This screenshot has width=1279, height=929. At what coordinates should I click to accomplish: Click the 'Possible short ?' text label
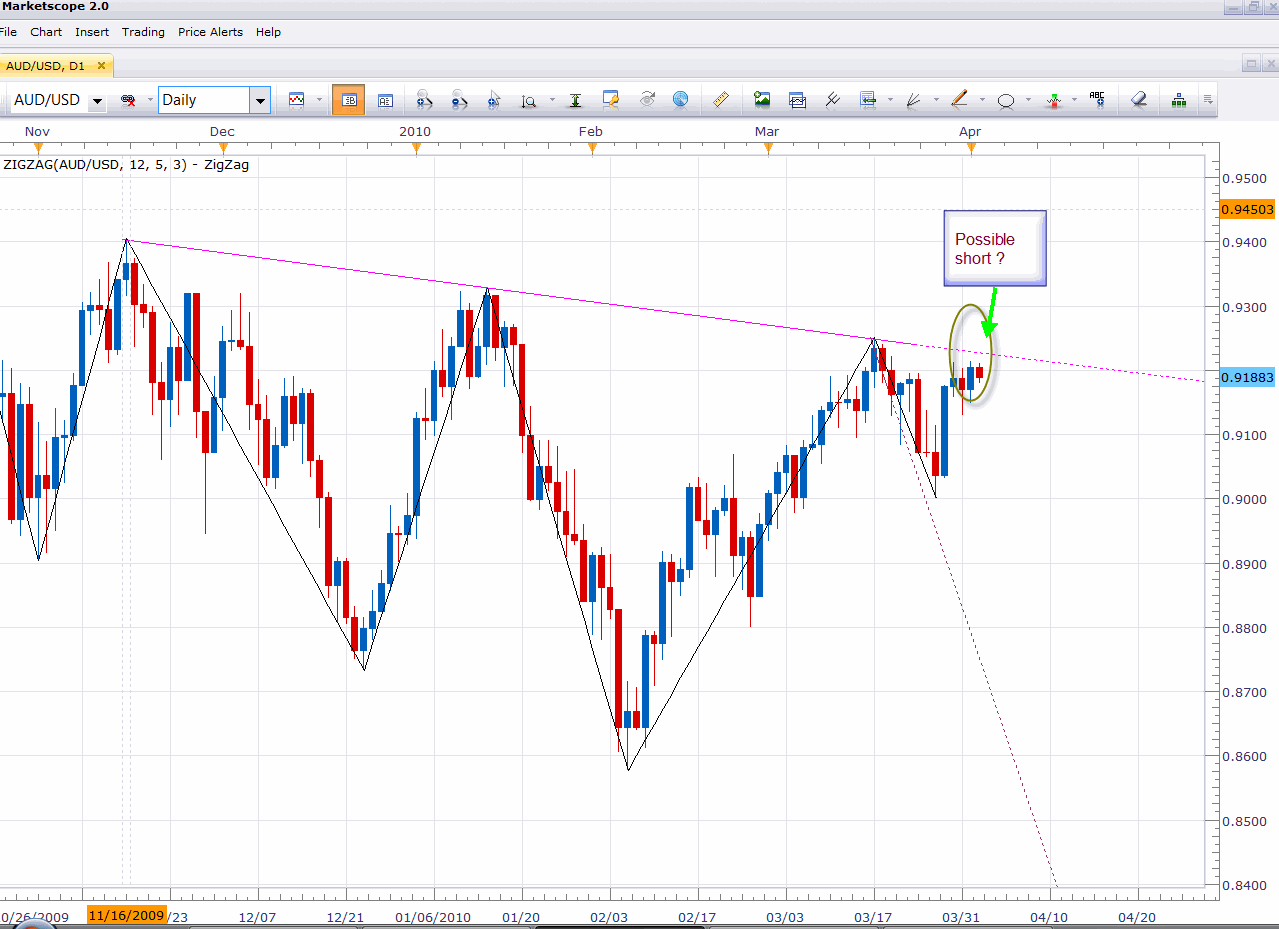coord(985,249)
